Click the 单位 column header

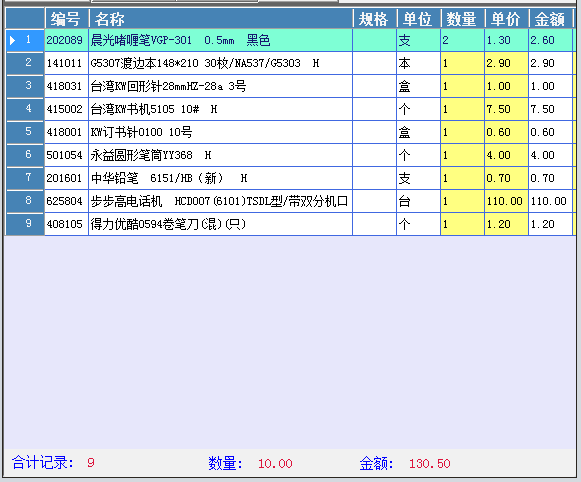point(419,19)
